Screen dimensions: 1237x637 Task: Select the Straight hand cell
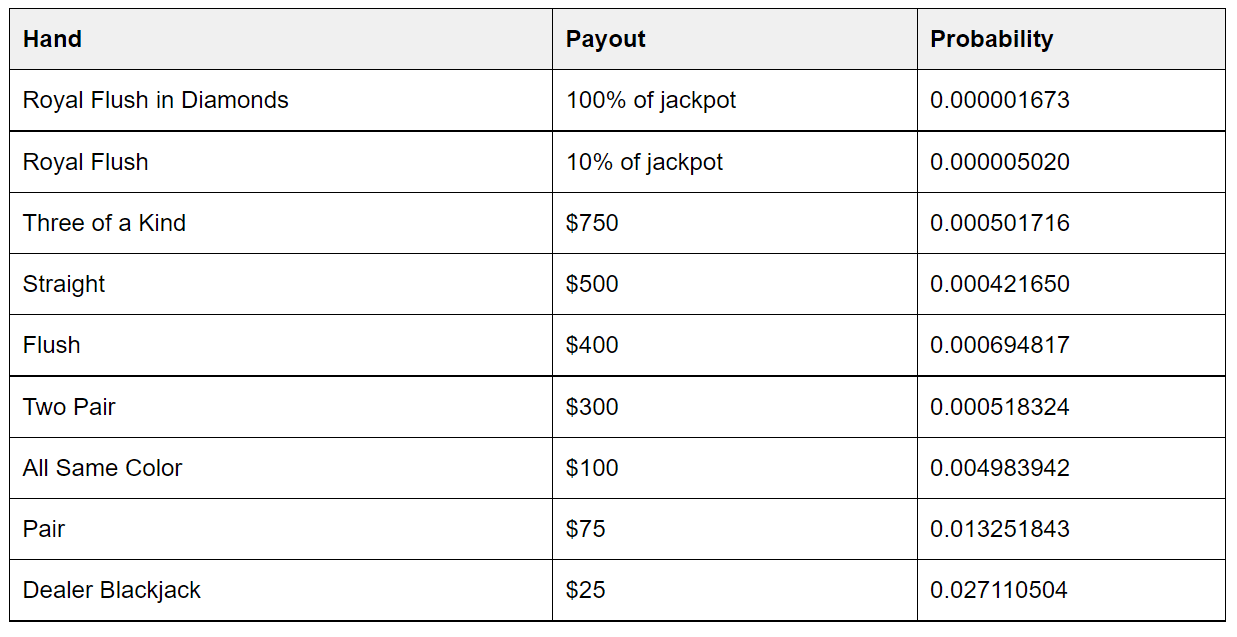click(281, 284)
